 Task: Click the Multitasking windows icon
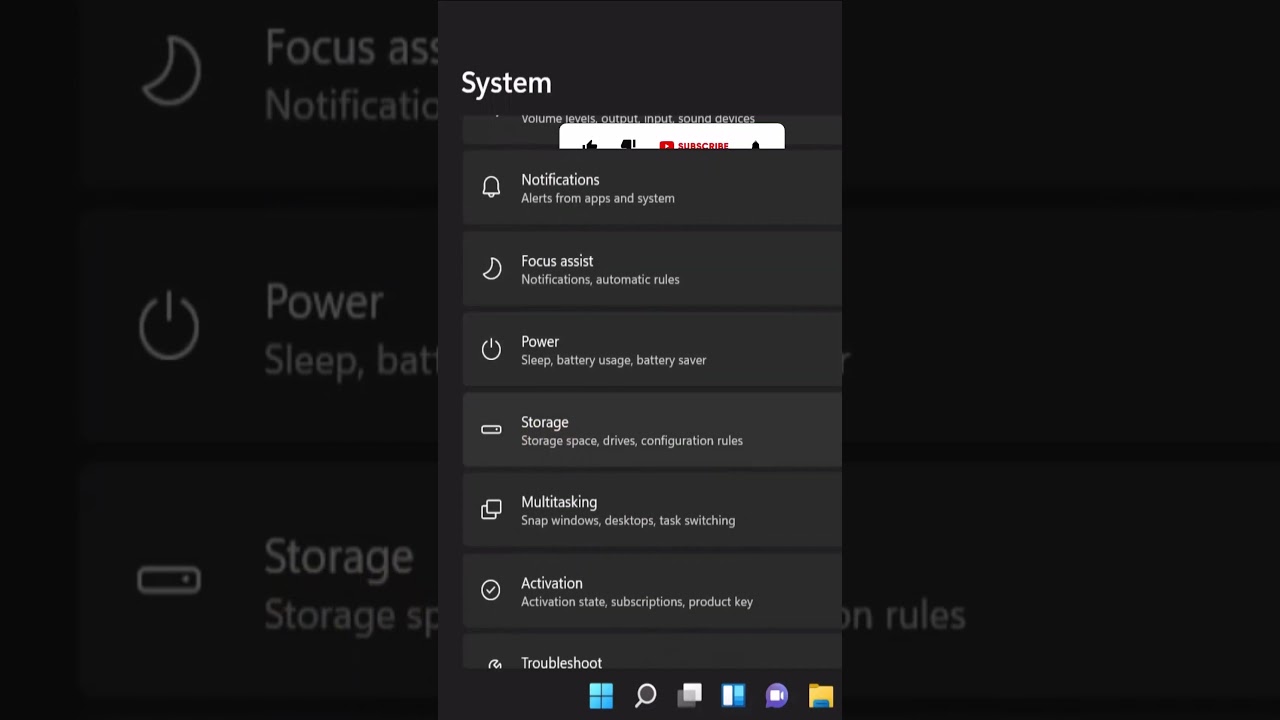(x=491, y=510)
